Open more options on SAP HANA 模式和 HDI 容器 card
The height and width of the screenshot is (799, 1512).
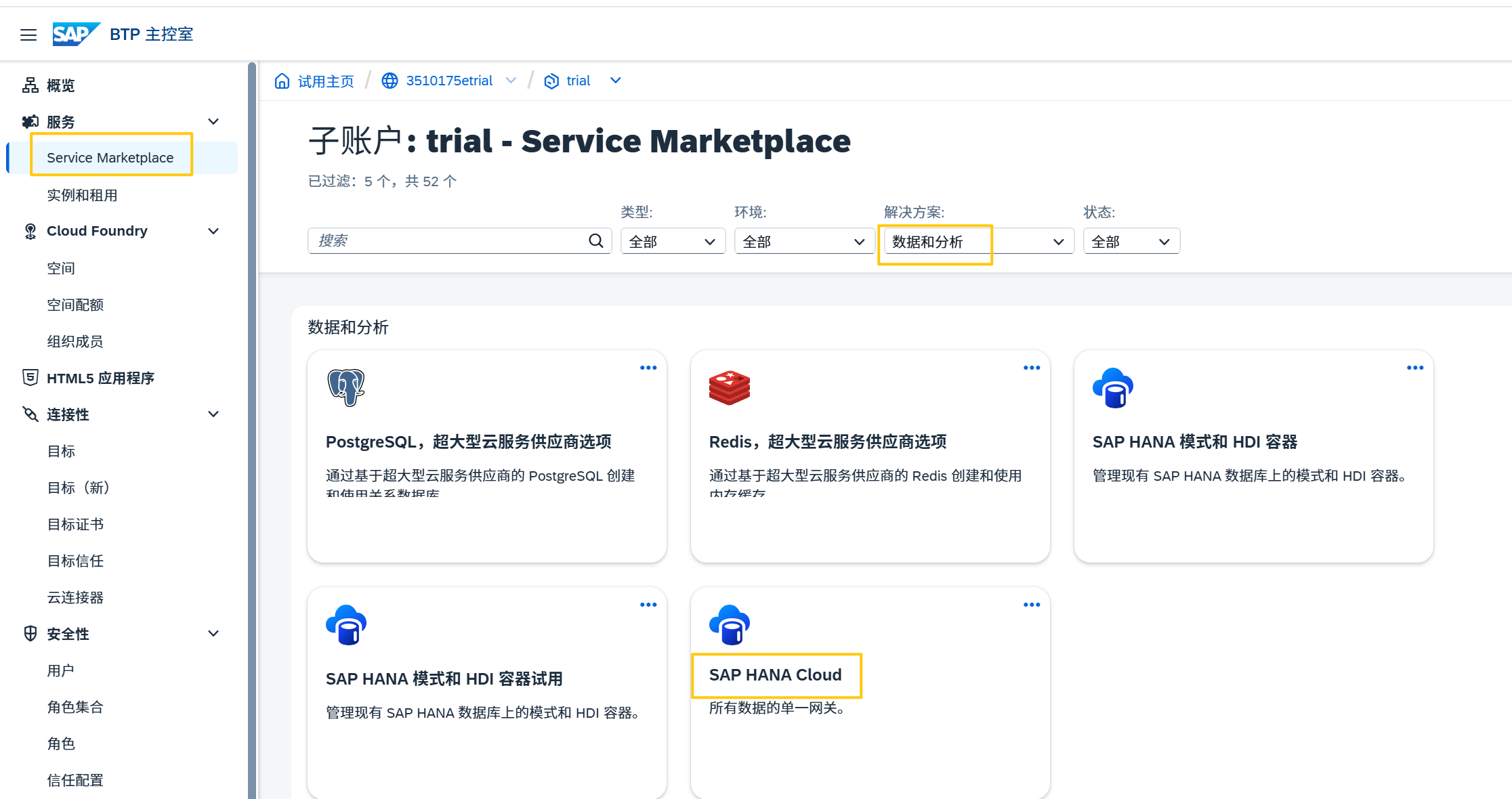[x=1415, y=368]
